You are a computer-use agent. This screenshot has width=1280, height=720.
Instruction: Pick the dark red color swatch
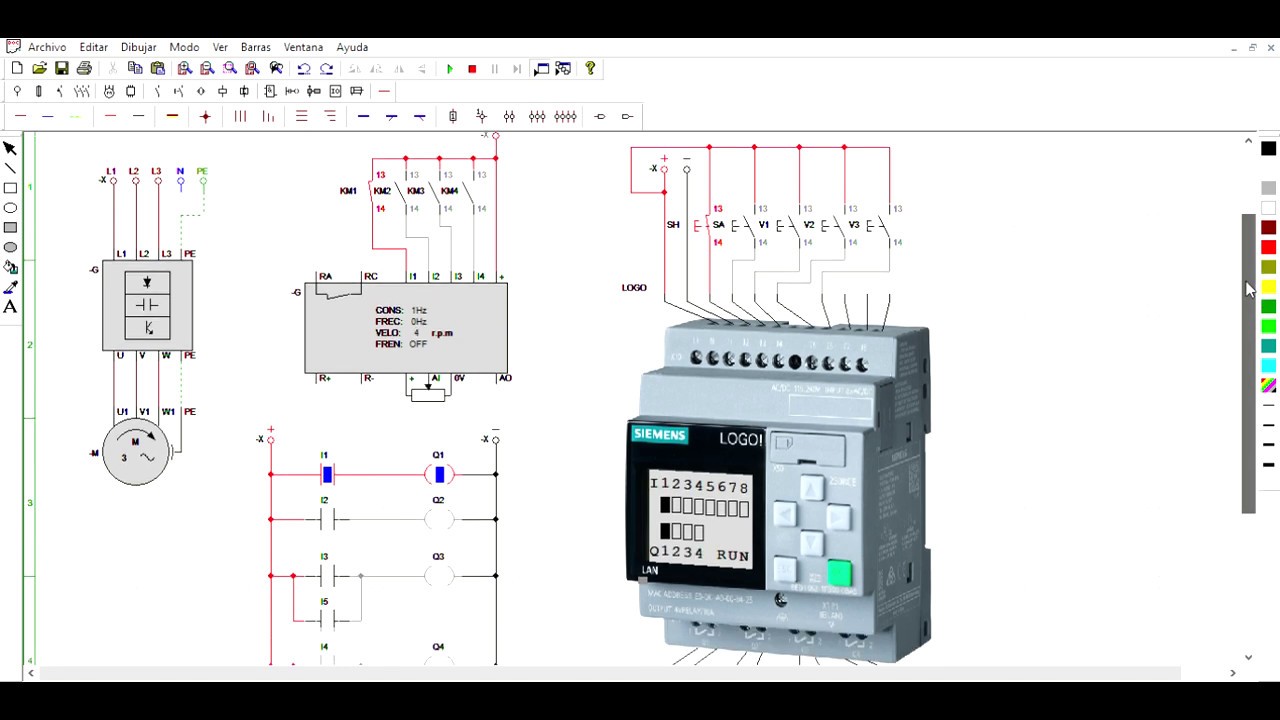click(x=1268, y=228)
